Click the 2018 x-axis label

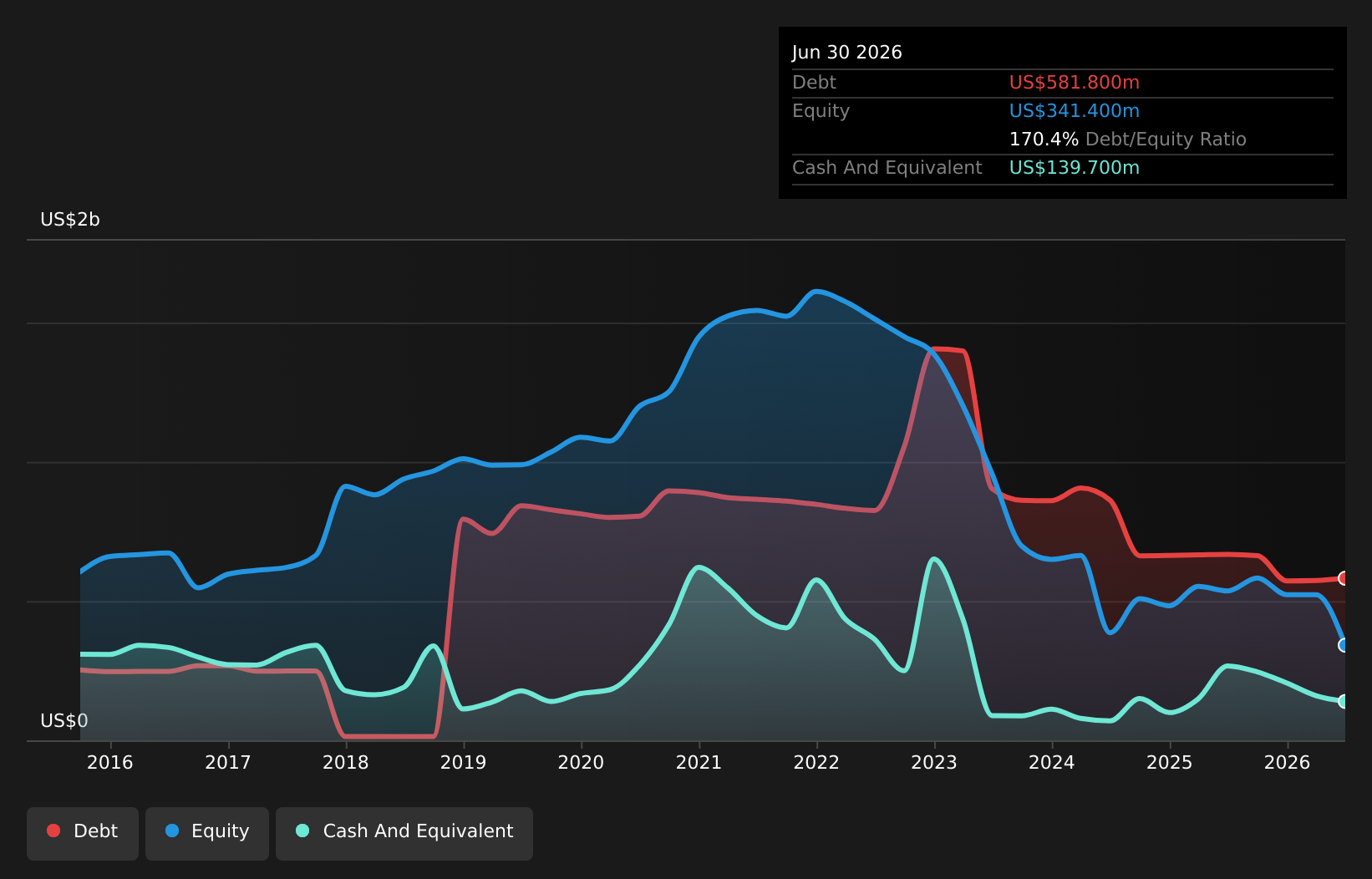click(x=346, y=762)
